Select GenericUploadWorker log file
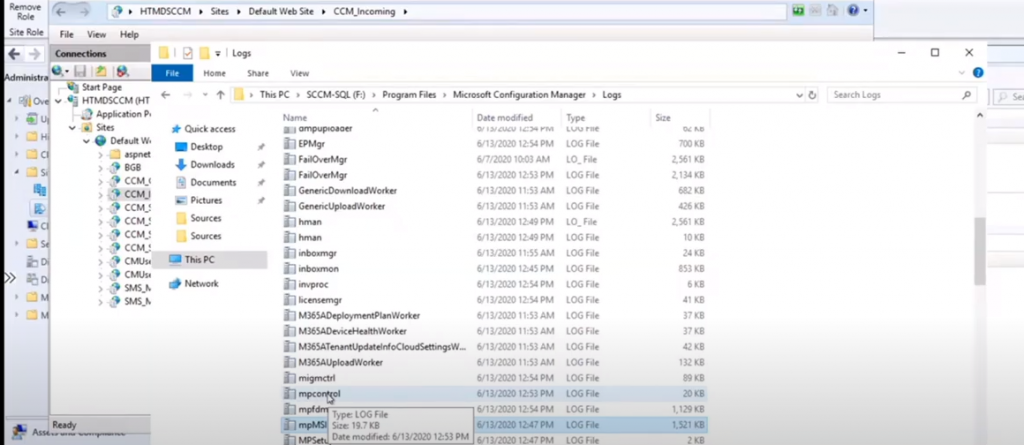The width and height of the screenshot is (1024, 445). [494, 206]
